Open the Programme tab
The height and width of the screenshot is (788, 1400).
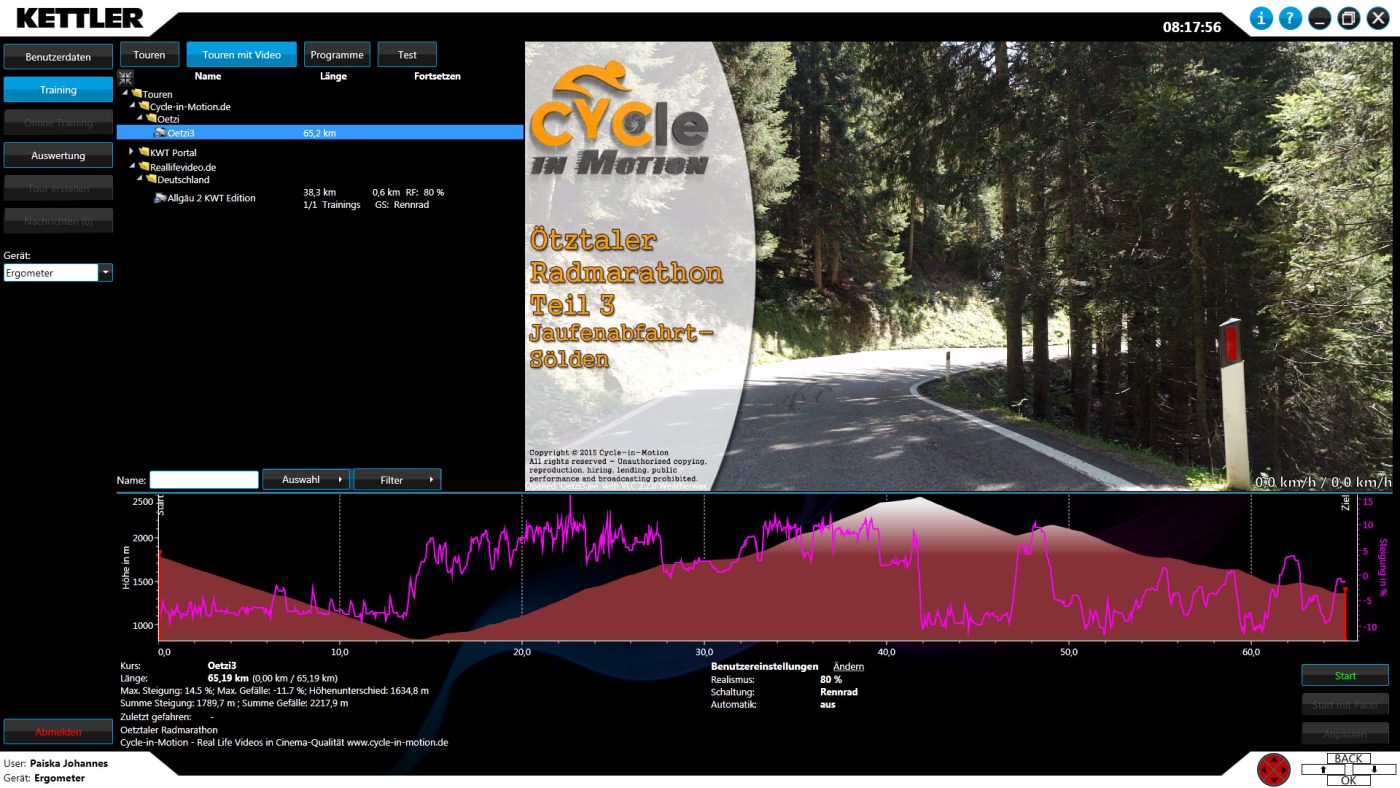coord(337,54)
